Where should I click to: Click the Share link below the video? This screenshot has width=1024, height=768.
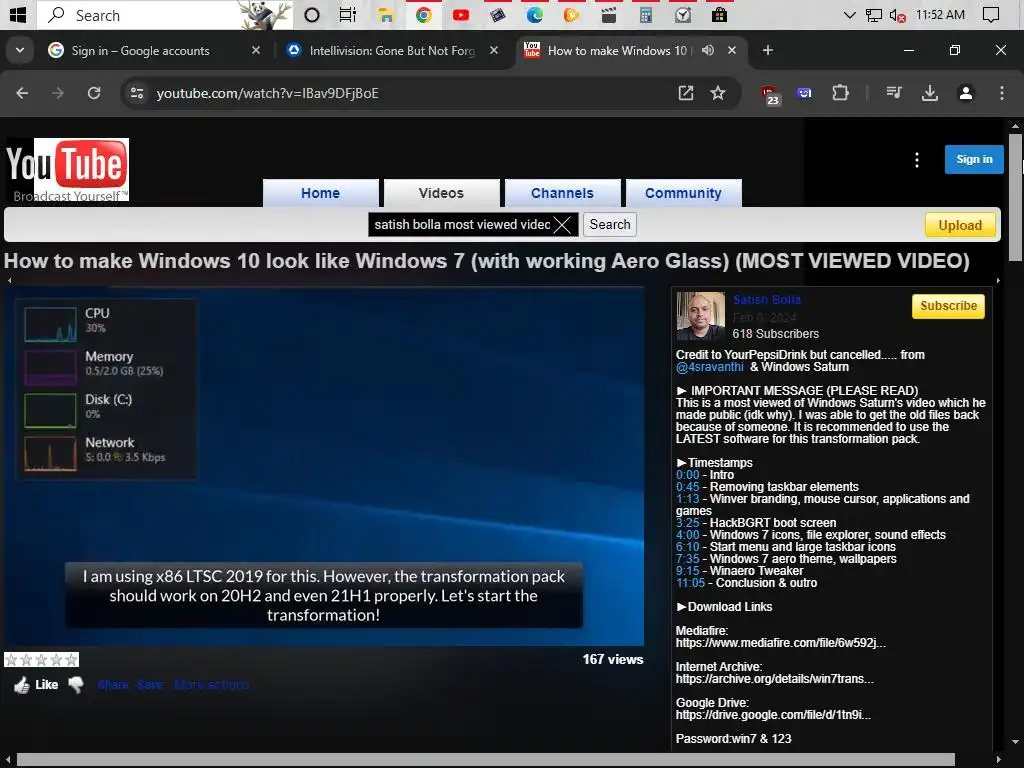coord(113,684)
